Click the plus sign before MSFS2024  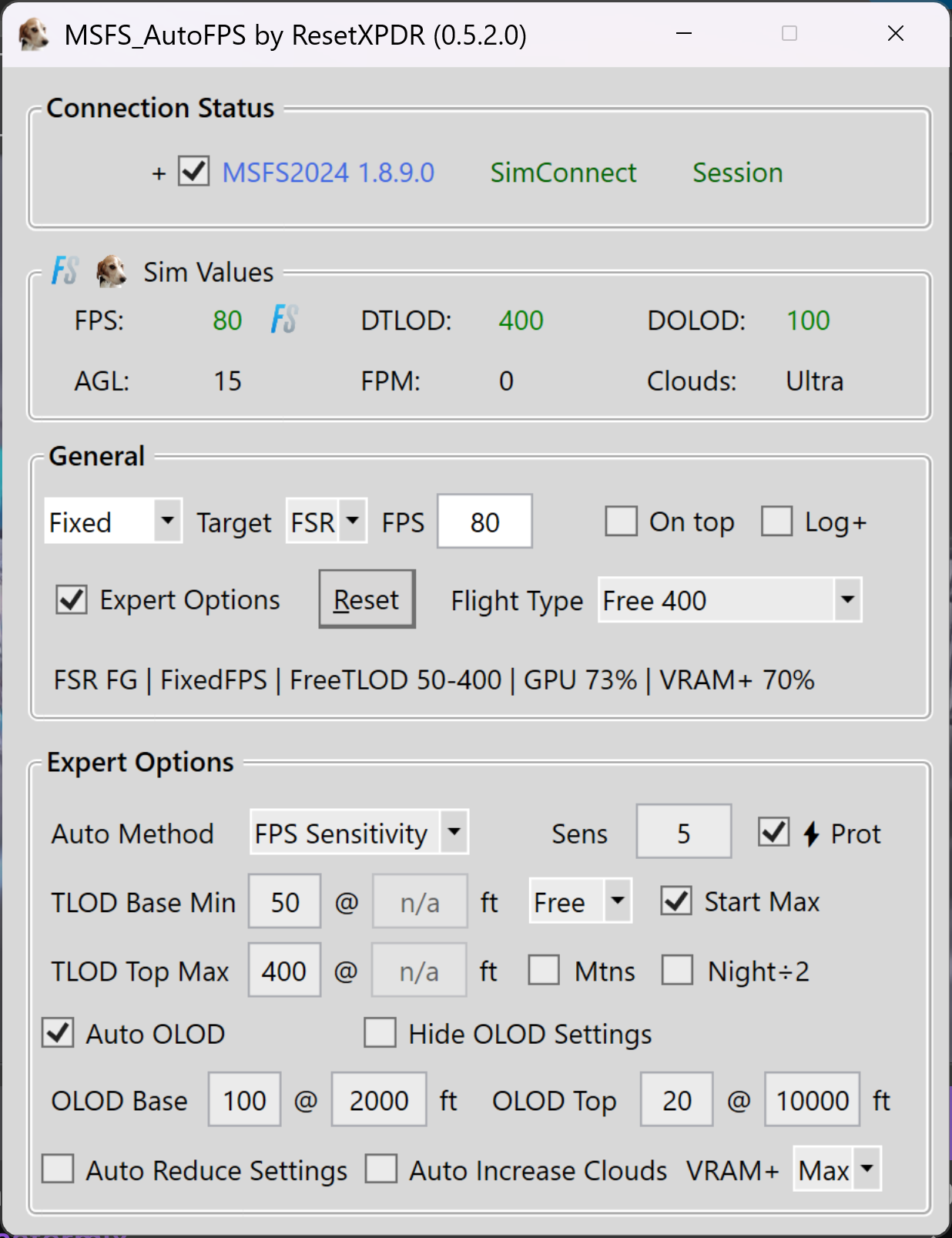tap(159, 174)
